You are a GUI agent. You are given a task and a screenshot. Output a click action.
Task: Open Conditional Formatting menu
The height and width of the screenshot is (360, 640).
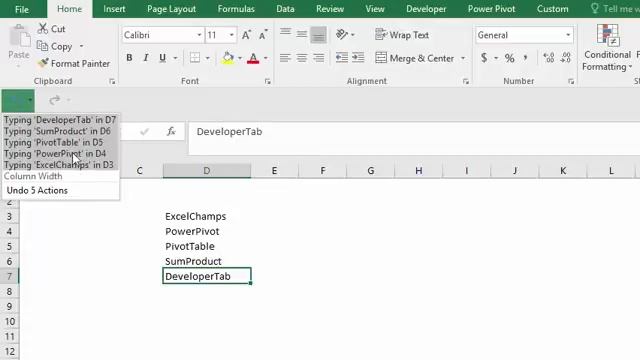pos(607,48)
